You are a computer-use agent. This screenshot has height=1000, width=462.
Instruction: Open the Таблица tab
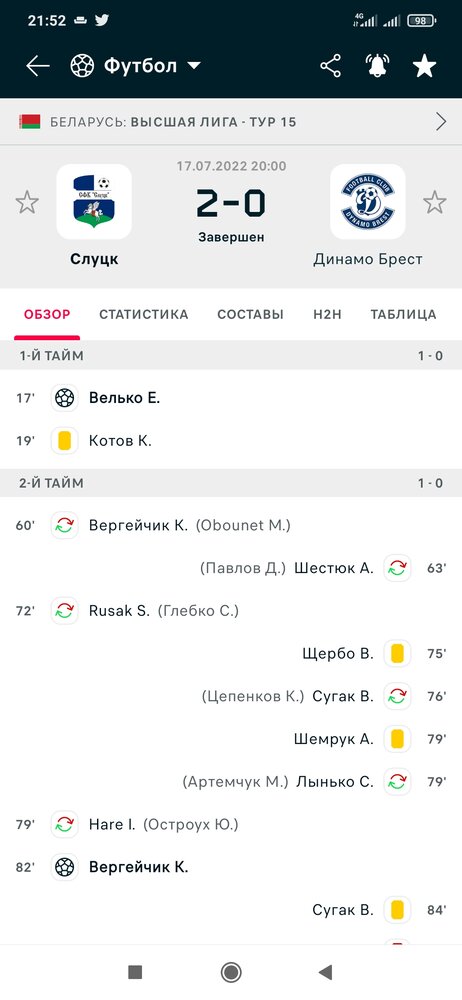(403, 314)
